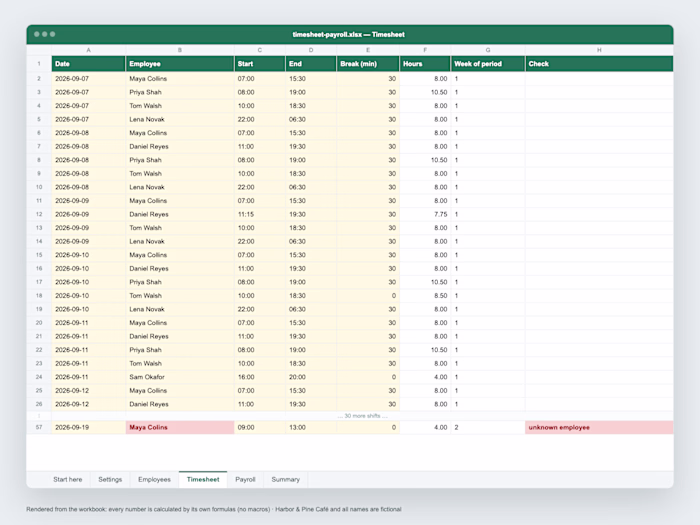Click the '30 more shifts' collapsed rows note
Image resolution: width=700 pixels, height=525 pixels.
pos(362,416)
